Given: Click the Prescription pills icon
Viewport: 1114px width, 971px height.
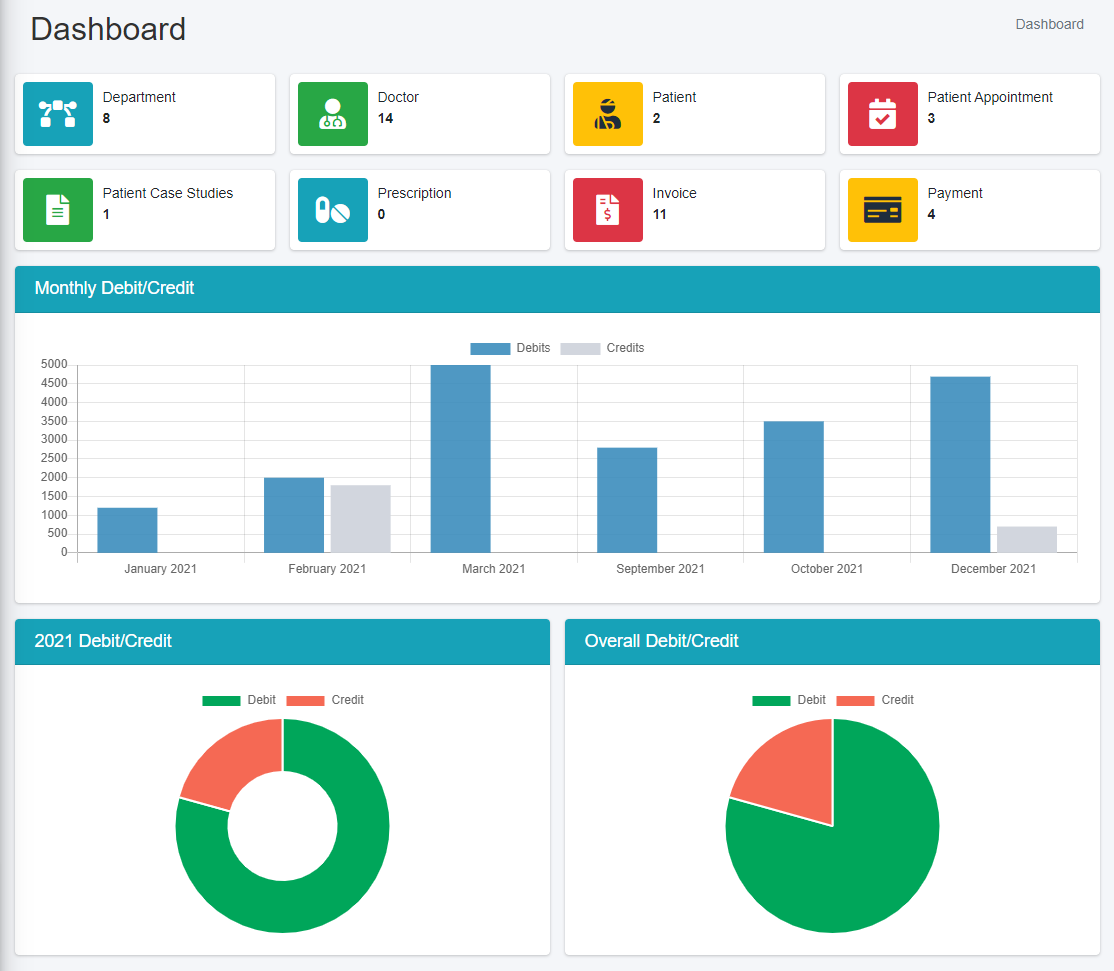Looking at the screenshot, I should pyautogui.click(x=333, y=210).
